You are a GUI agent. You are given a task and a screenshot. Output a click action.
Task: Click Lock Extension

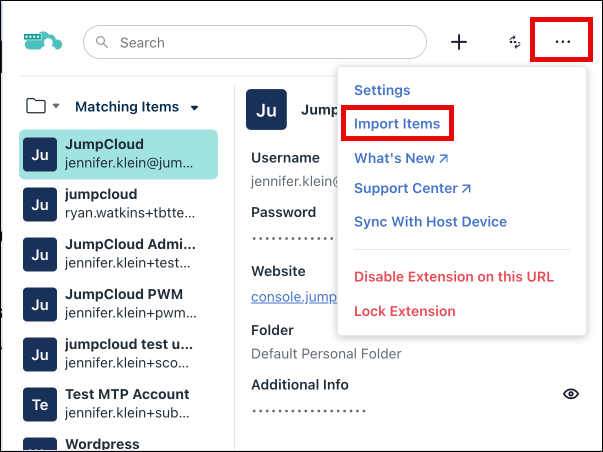(405, 311)
